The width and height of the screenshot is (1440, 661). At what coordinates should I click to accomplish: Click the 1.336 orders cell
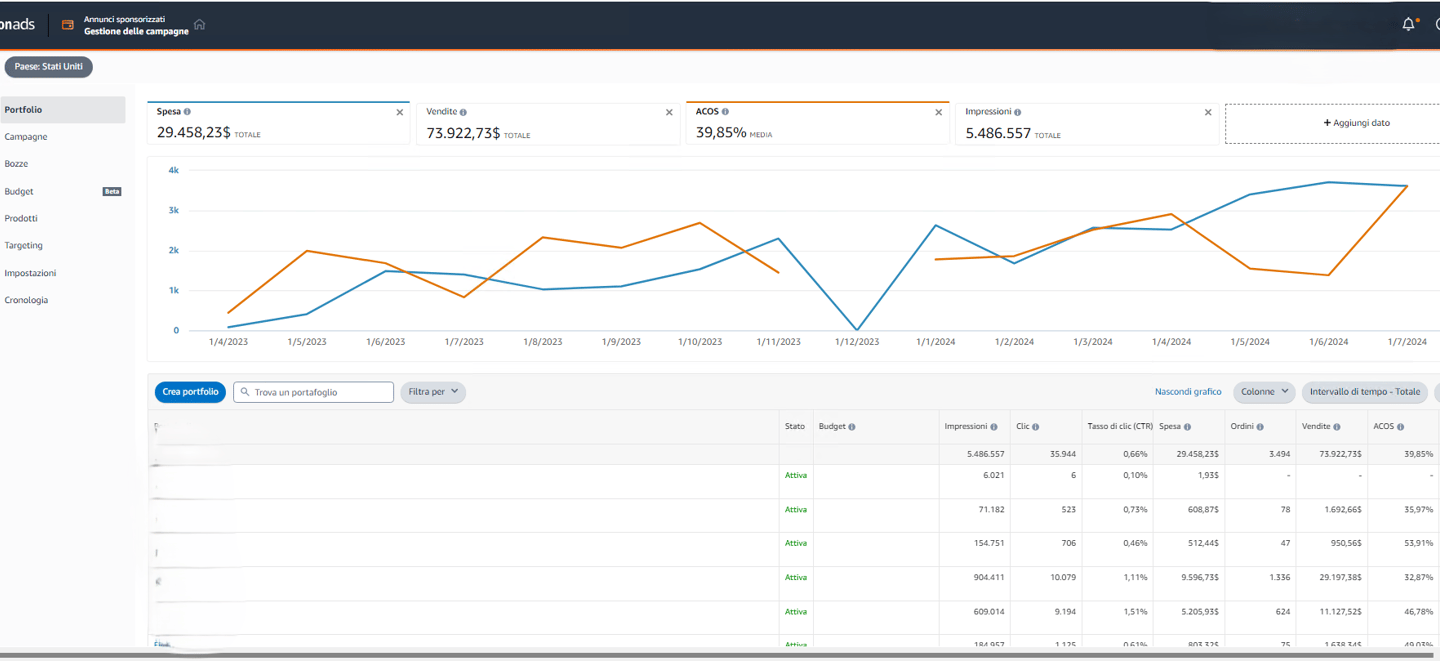1279,578
